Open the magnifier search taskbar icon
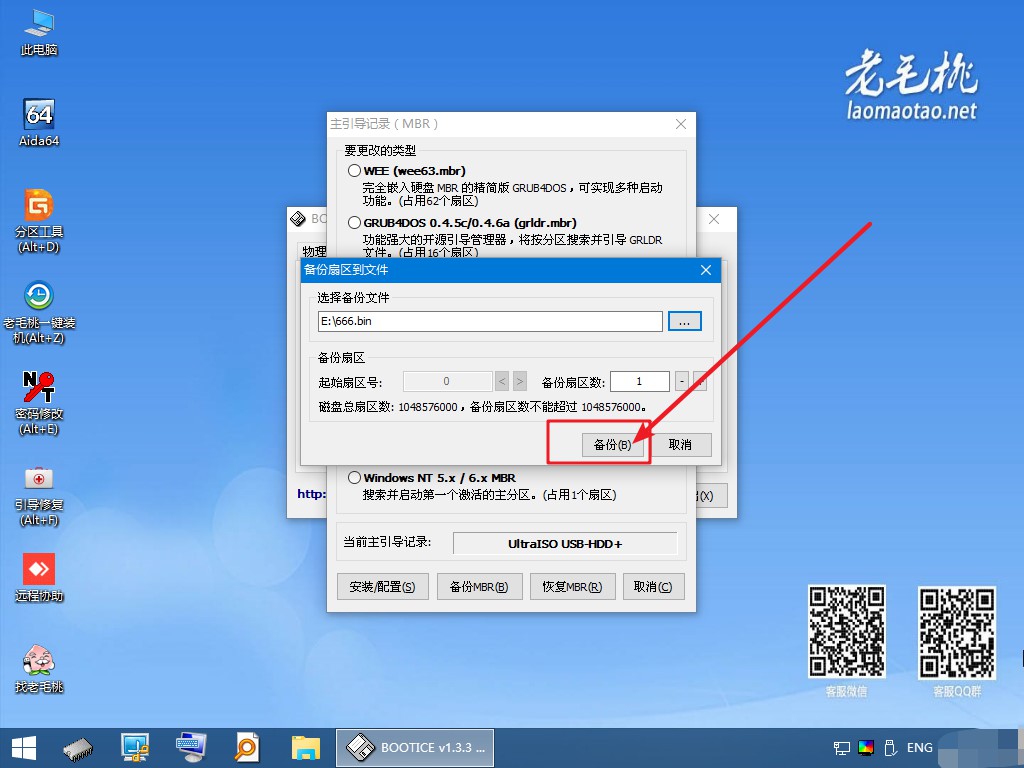 [x=247, y=748]
